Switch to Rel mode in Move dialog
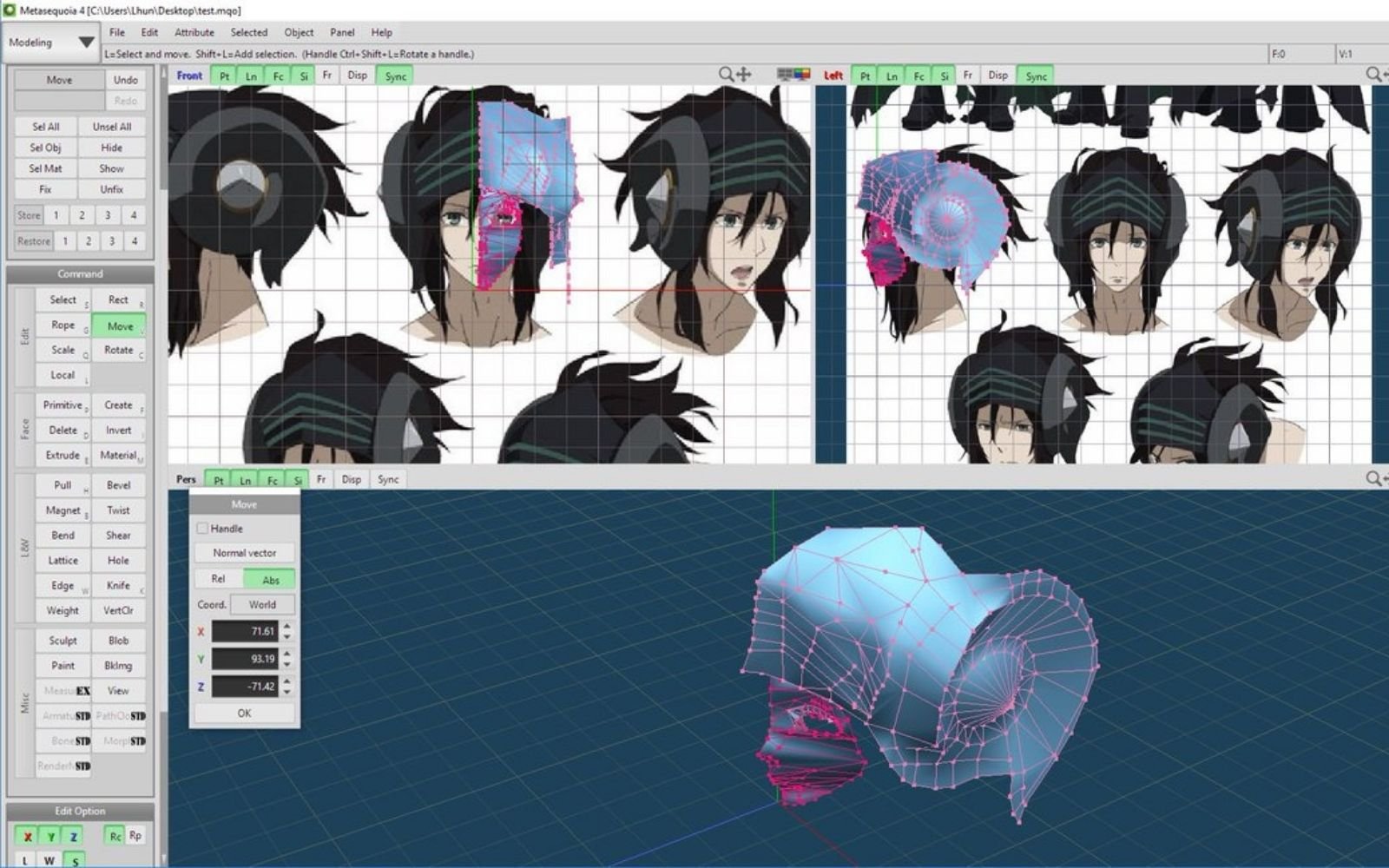The width and height of the screenshot is (1389, 868). coord(219,578)
